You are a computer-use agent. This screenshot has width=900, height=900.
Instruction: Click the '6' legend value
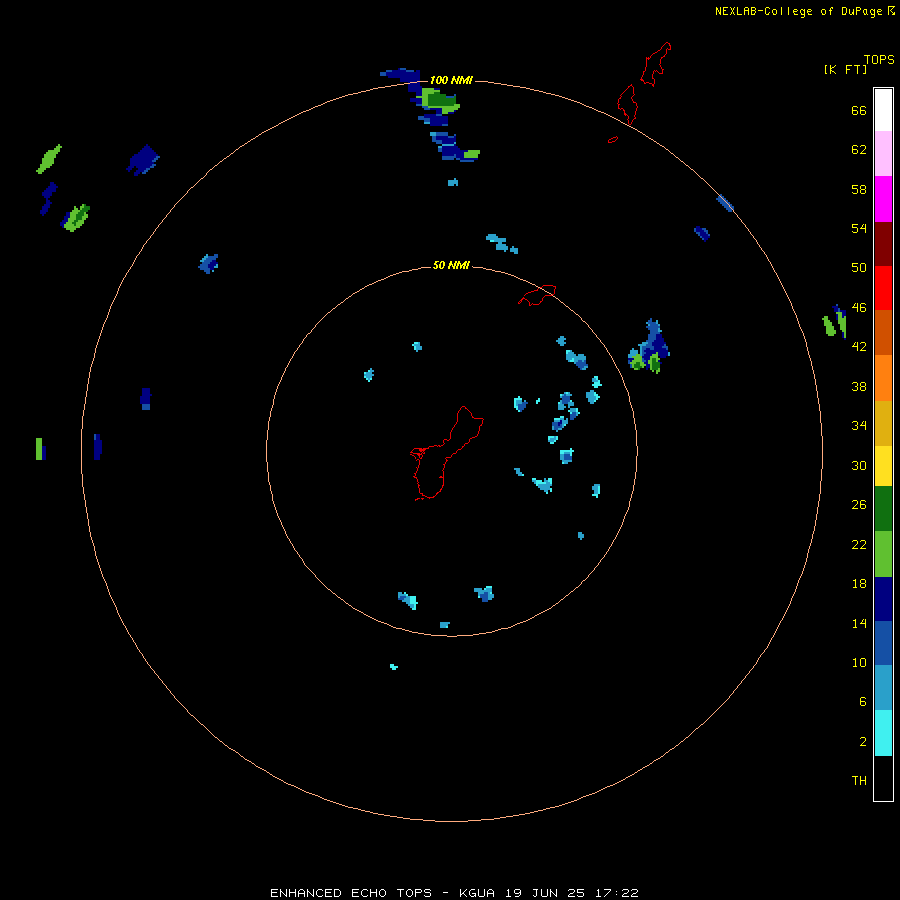click(x=863, y=702)
